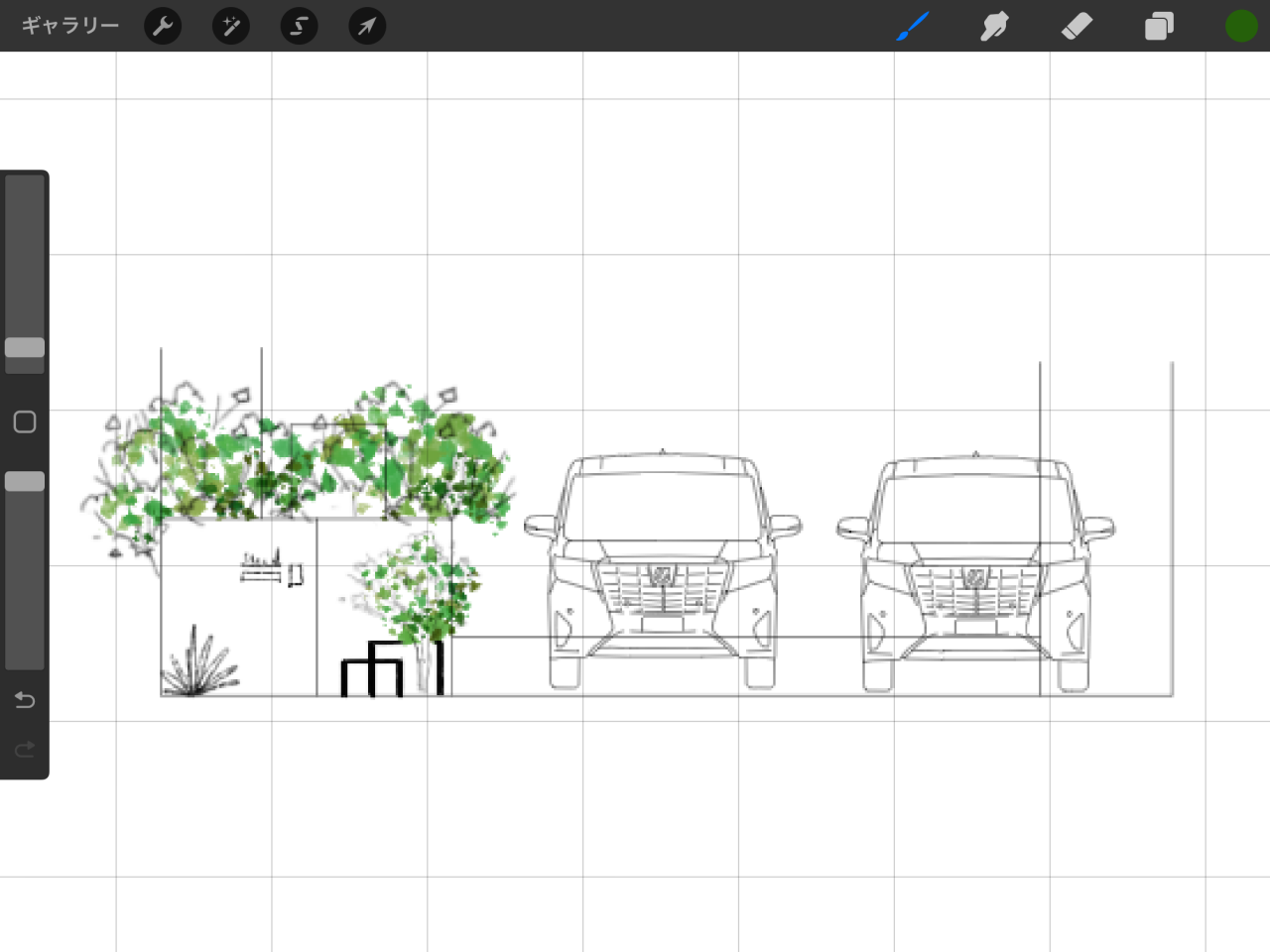This screenshot has height=952, width=1270.
Task: Click the brush size slider handle
Action: [x=25, y=347]
